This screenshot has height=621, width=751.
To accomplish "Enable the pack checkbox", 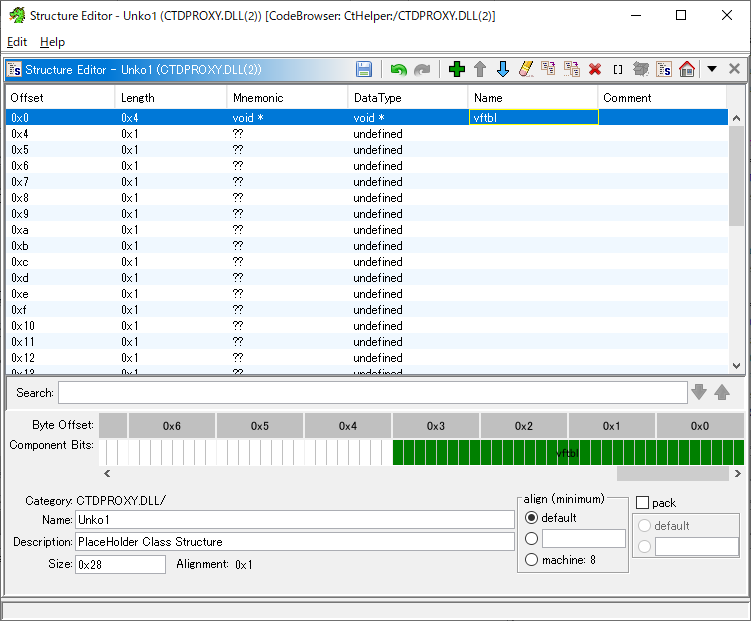I will pyautogui.click(x=642, y=503).
